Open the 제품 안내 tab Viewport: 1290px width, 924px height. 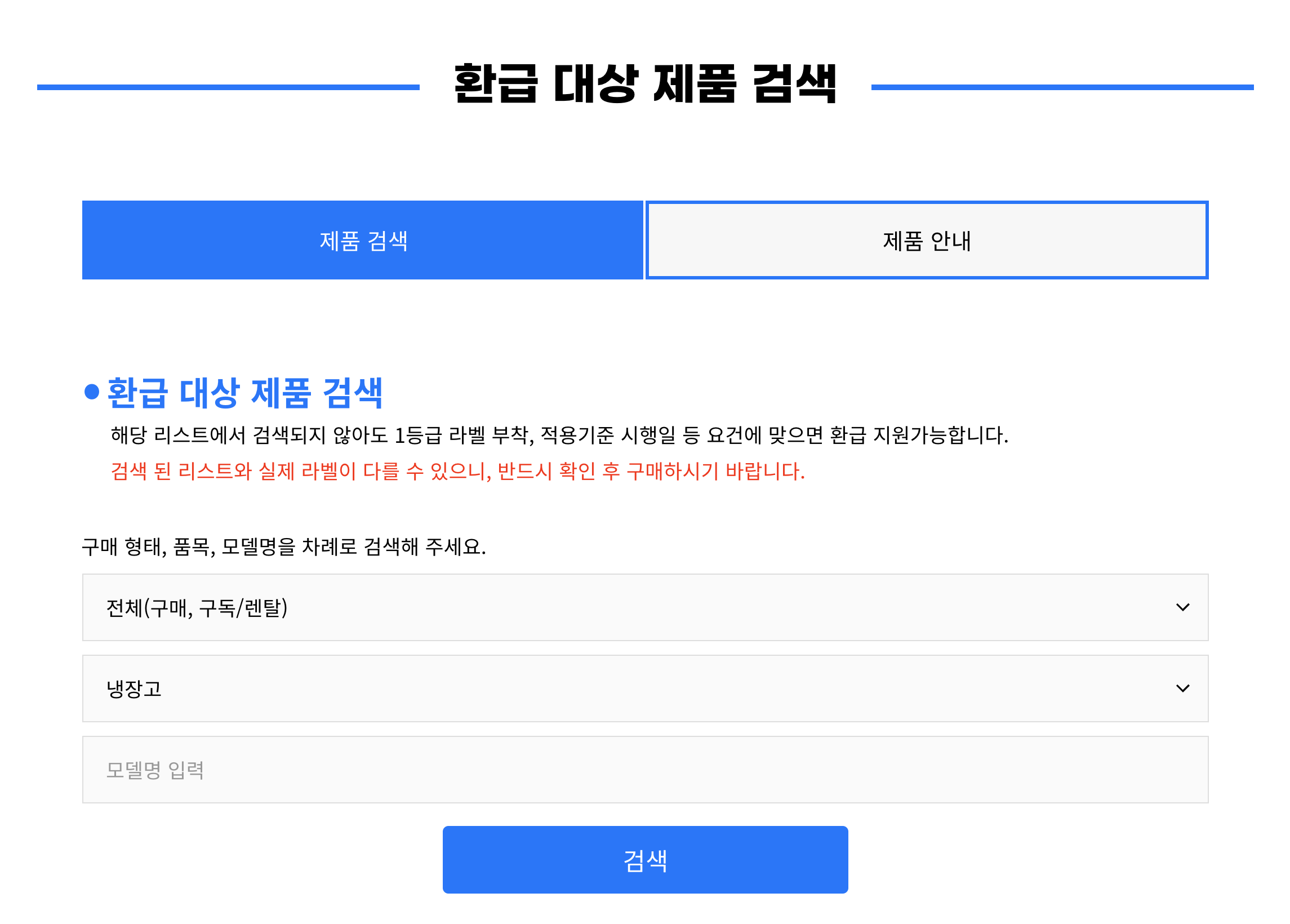[x=927, y=240]
